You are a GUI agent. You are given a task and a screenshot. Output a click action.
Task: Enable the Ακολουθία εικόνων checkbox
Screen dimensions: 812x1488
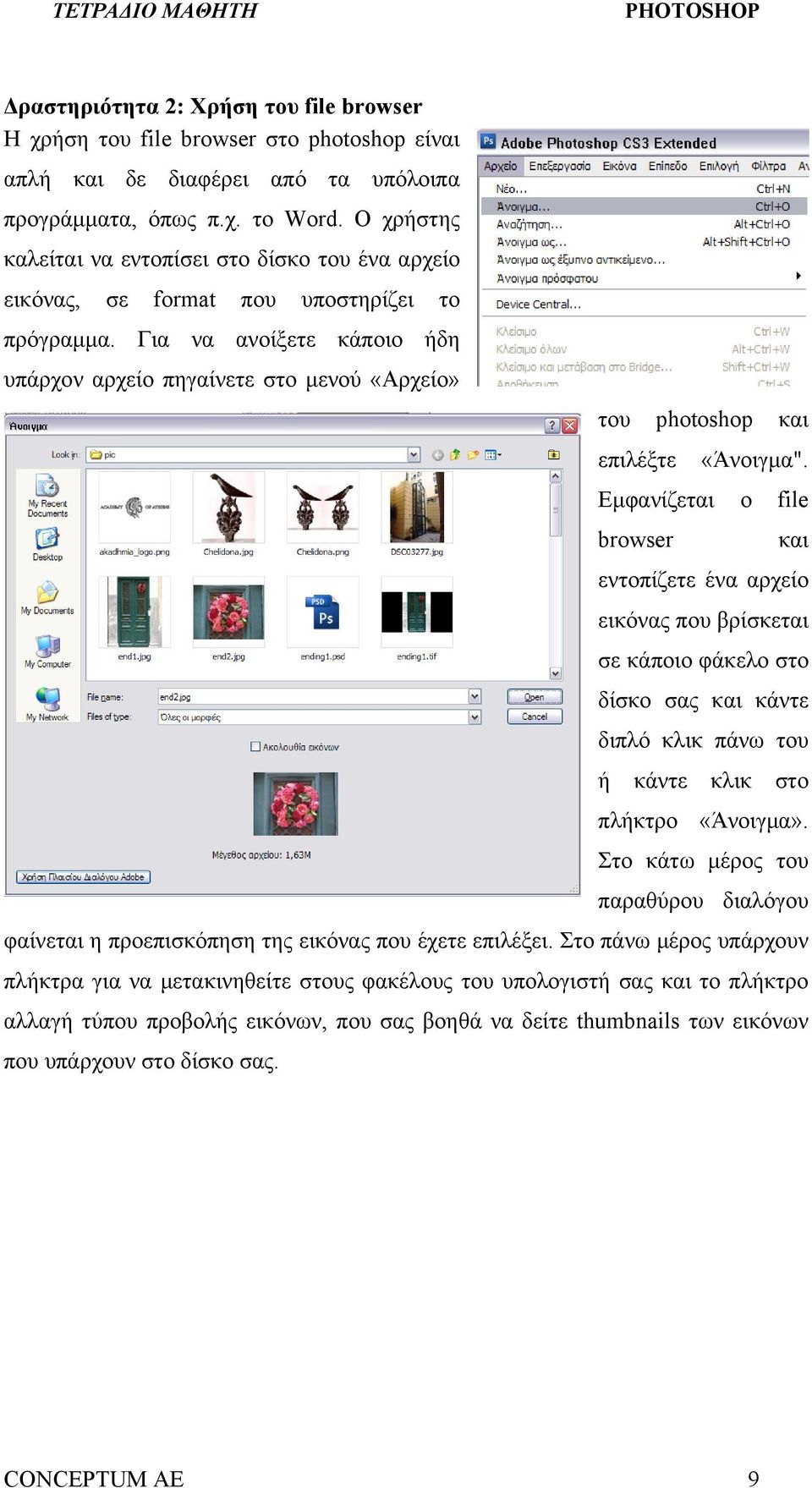[255, 747]
